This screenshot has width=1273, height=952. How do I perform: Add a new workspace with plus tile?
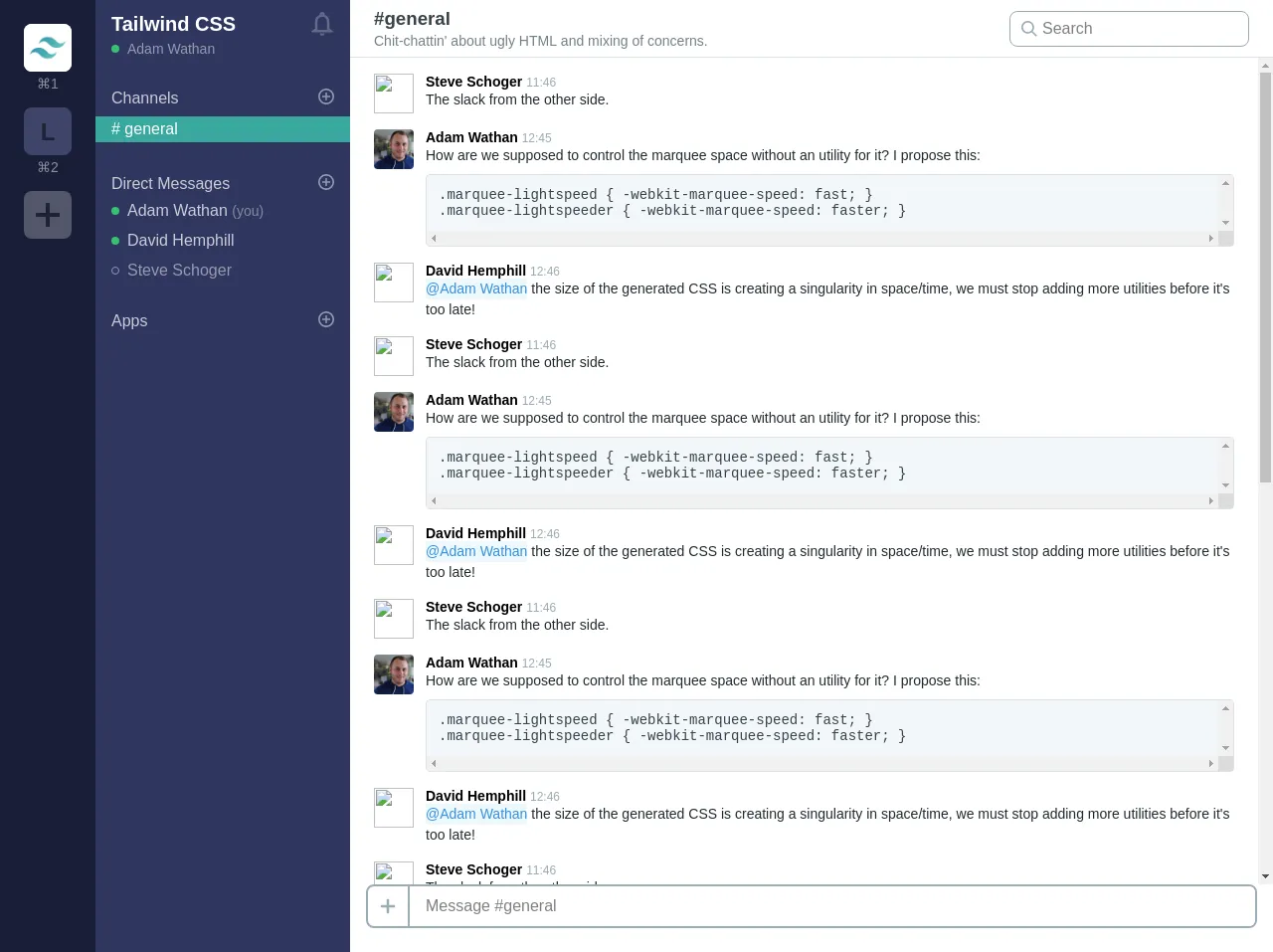tap(48, 215)
